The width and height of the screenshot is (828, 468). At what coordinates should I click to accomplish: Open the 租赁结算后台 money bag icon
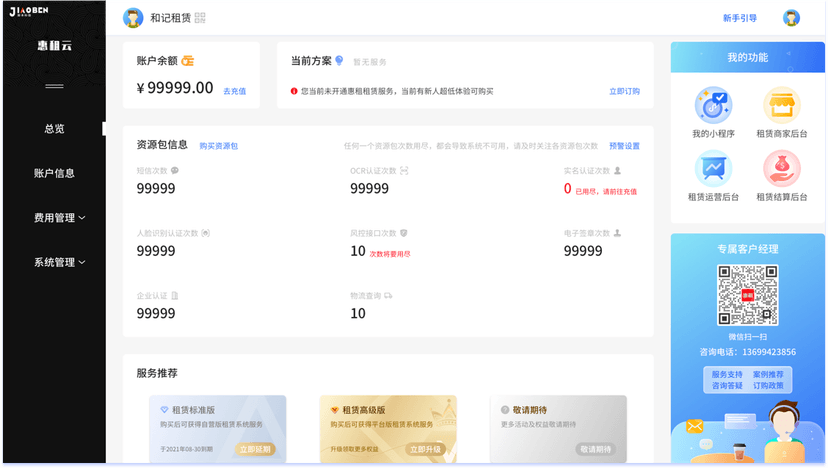[x=781, y=169]
